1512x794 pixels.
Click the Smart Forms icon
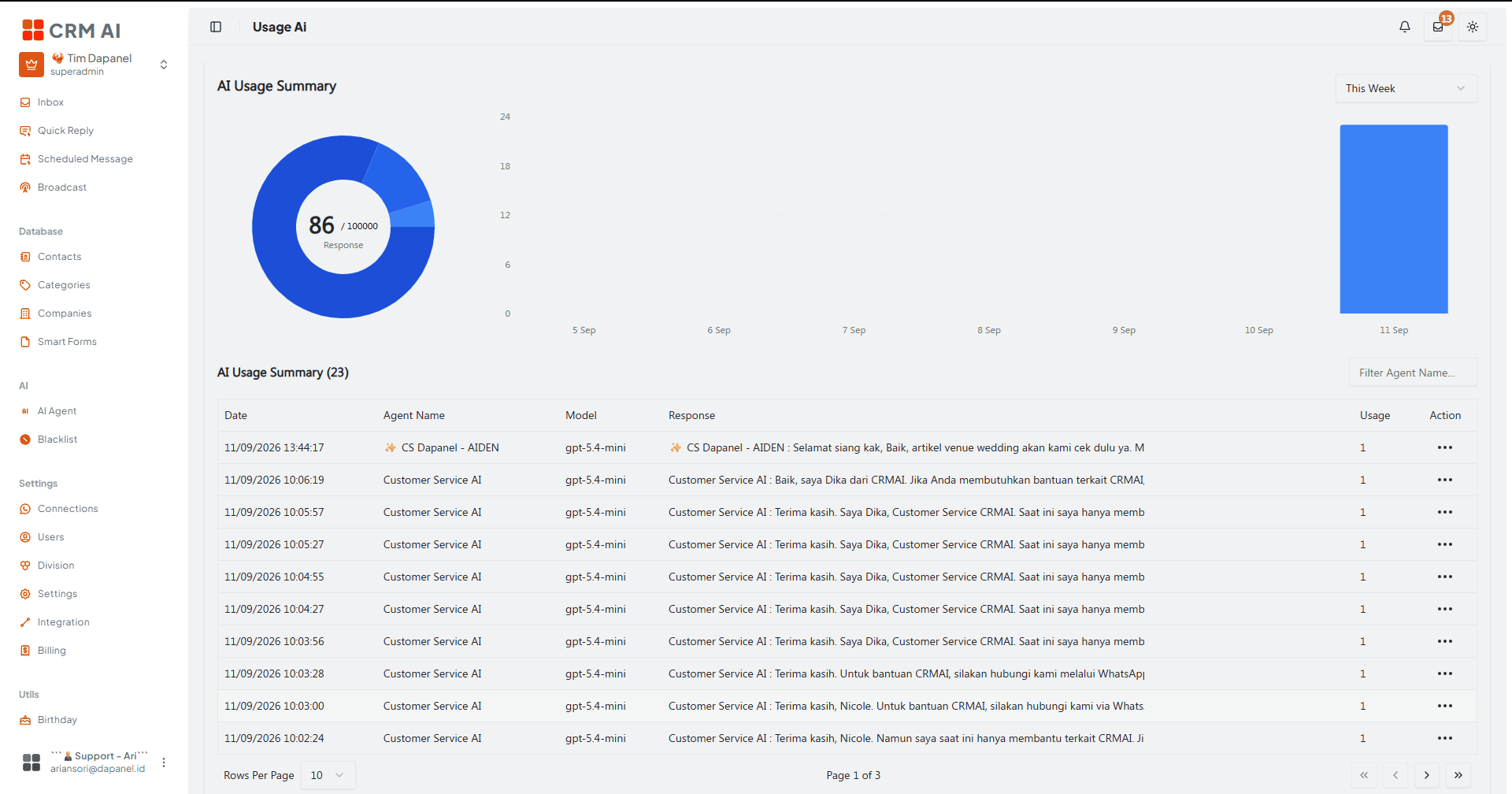[25, 342]
